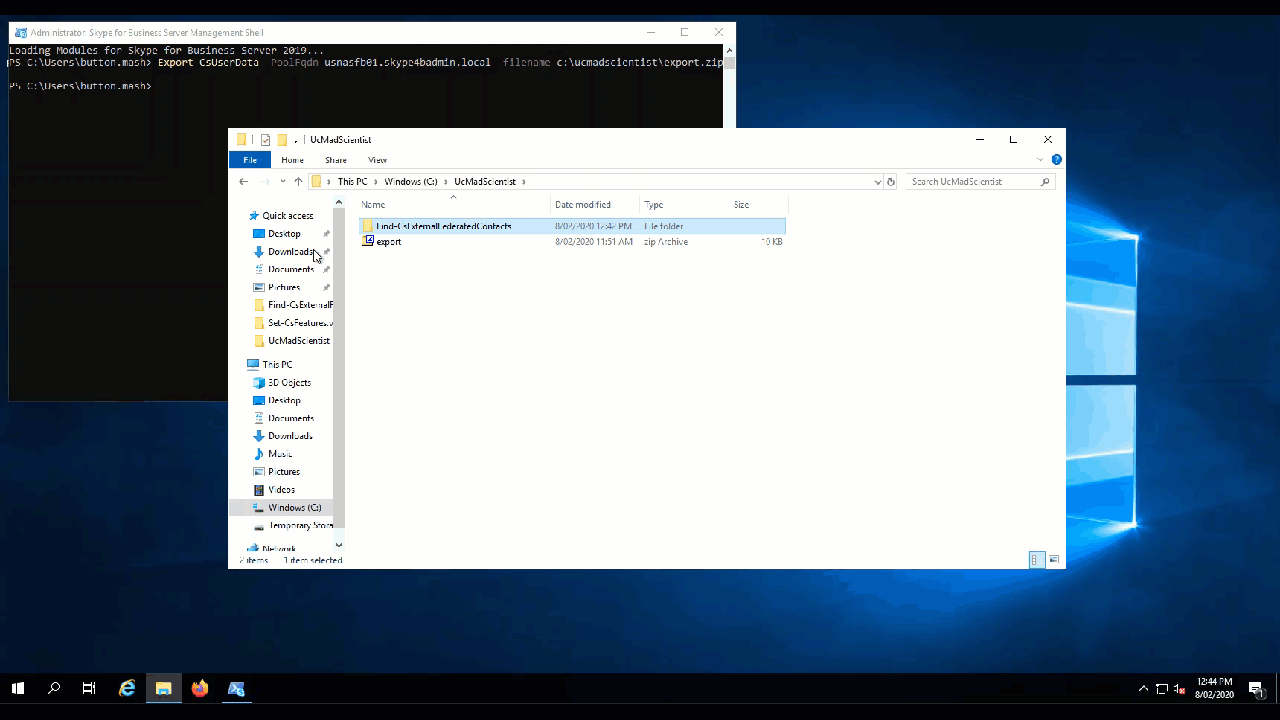1280x720 pixels.
Task: Show hidden system tray icons chevron
Action: point(1143,688)
